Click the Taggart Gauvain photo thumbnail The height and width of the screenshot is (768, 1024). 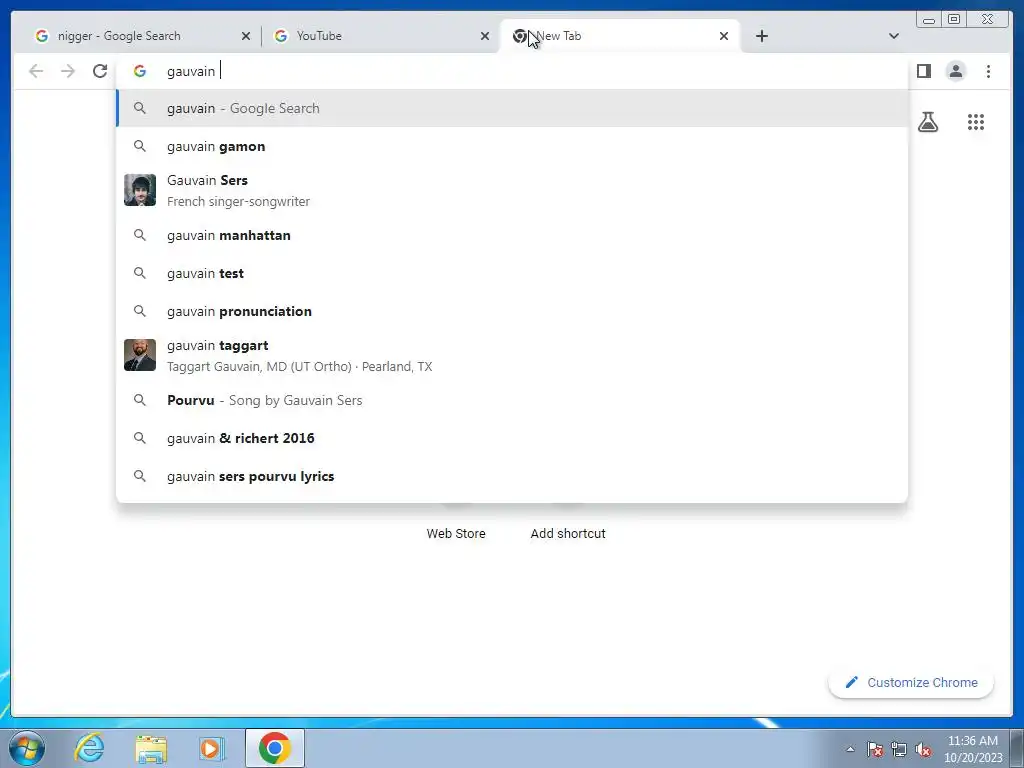140,355
